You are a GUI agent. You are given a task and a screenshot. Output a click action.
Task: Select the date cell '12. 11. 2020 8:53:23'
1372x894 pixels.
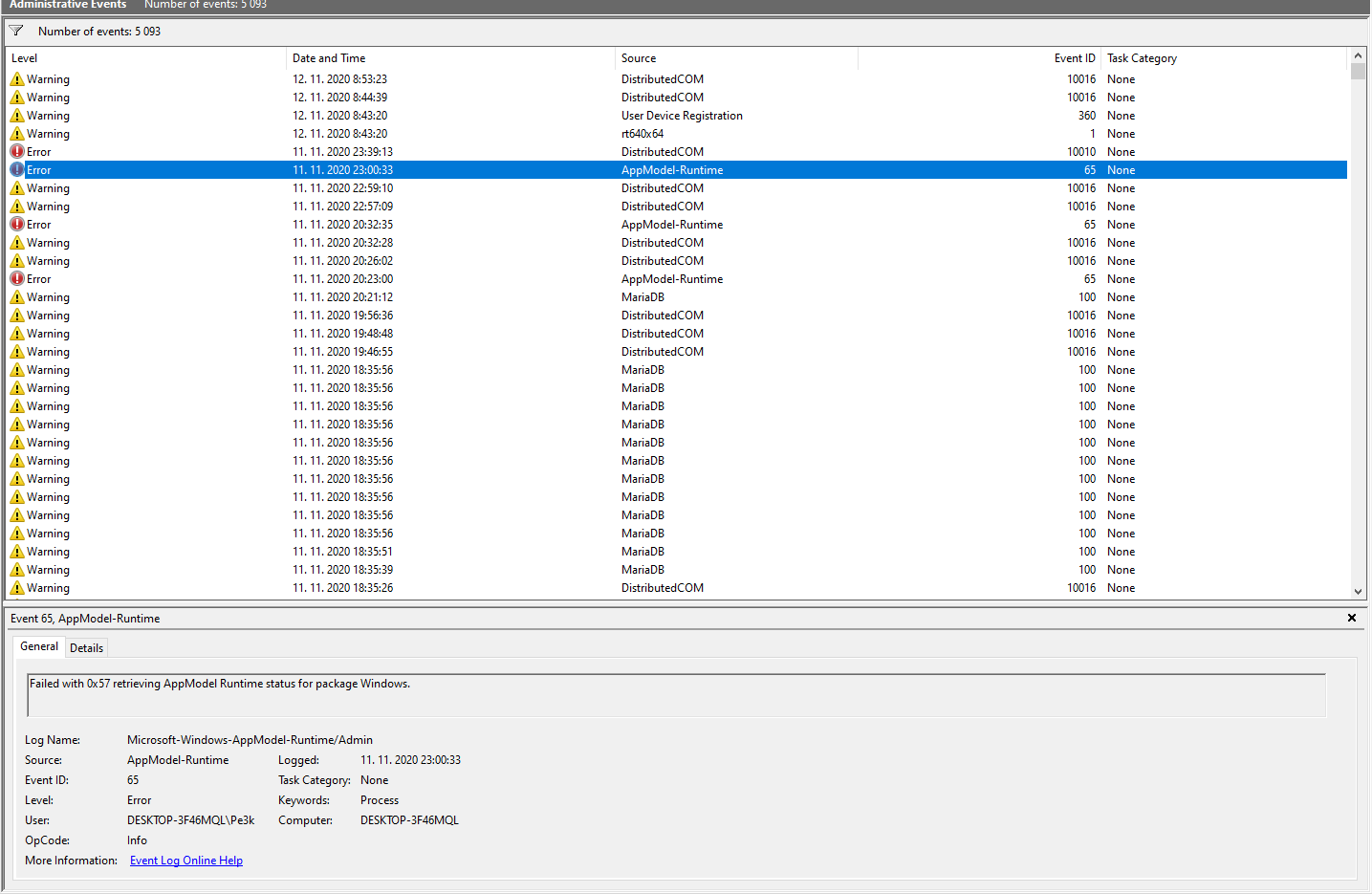[339, 79]
